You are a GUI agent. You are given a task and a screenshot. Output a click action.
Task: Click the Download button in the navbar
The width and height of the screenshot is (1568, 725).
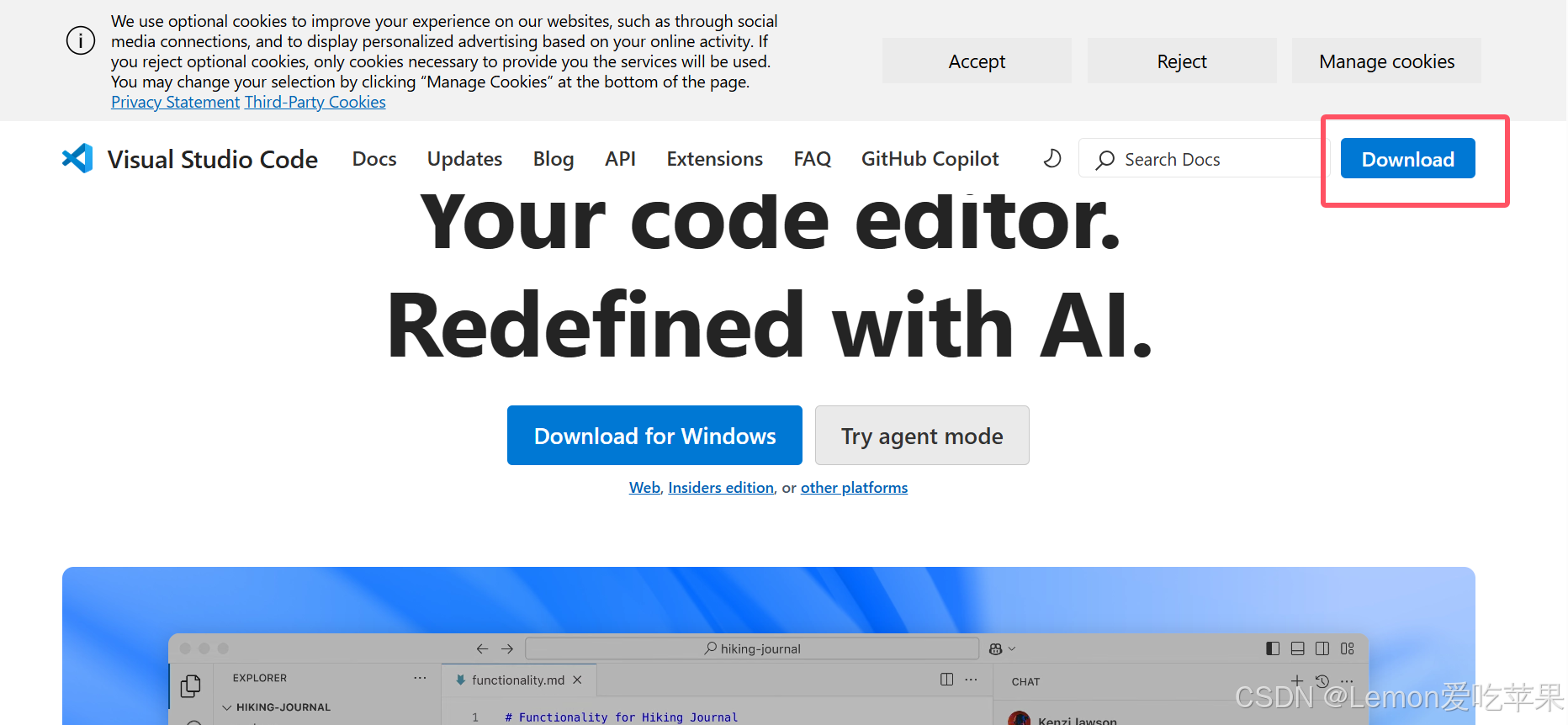(1407, 158)
